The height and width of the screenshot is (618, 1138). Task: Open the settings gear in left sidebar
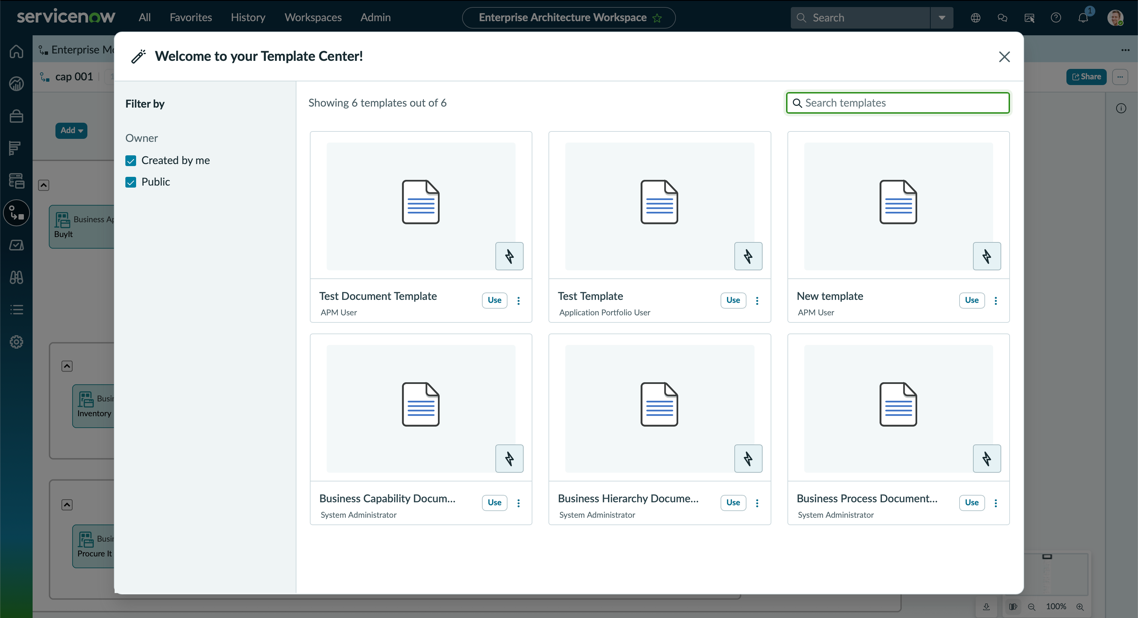click(x=16, y=342)
